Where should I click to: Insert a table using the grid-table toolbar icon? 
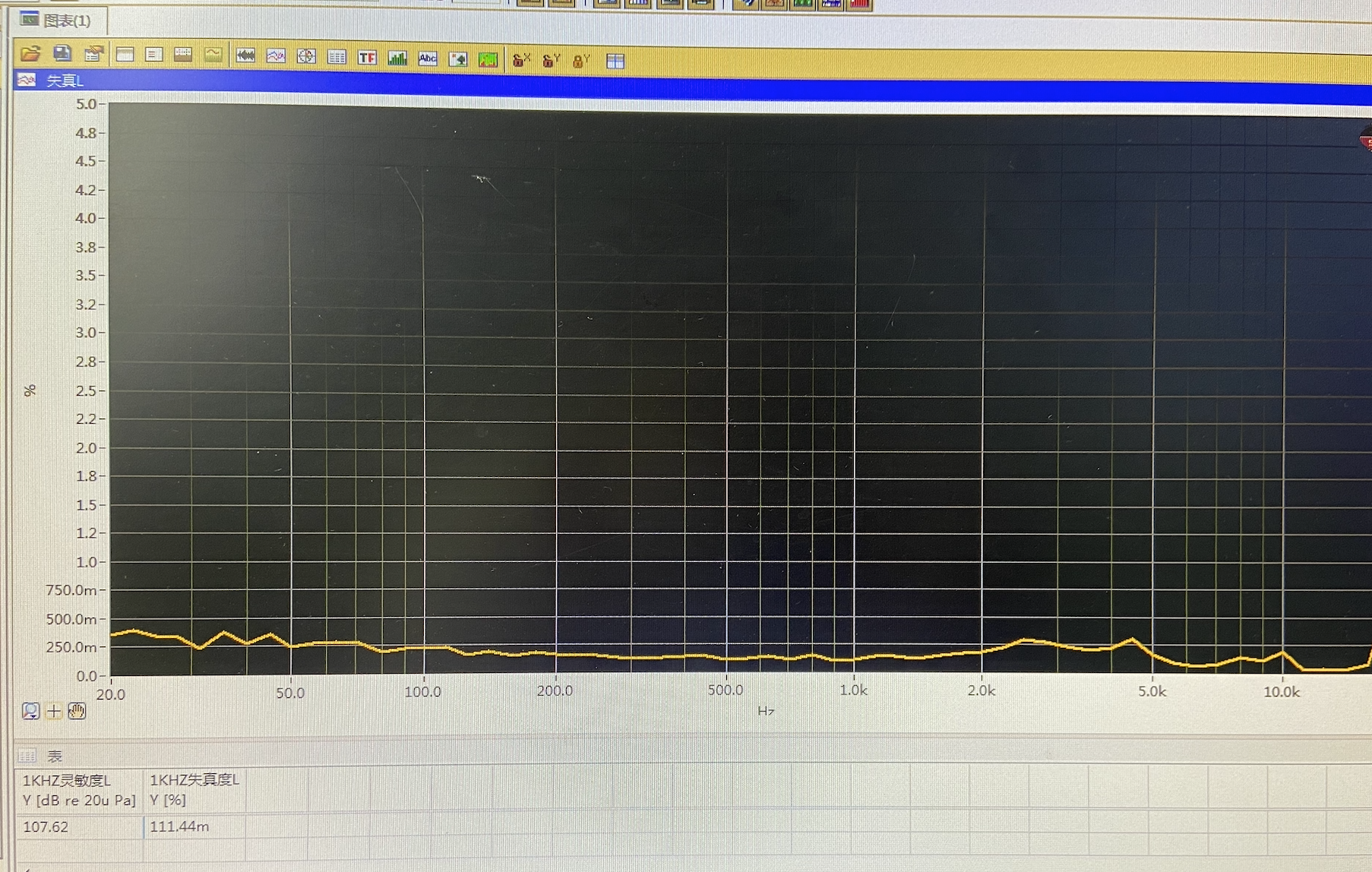[337, 57]
